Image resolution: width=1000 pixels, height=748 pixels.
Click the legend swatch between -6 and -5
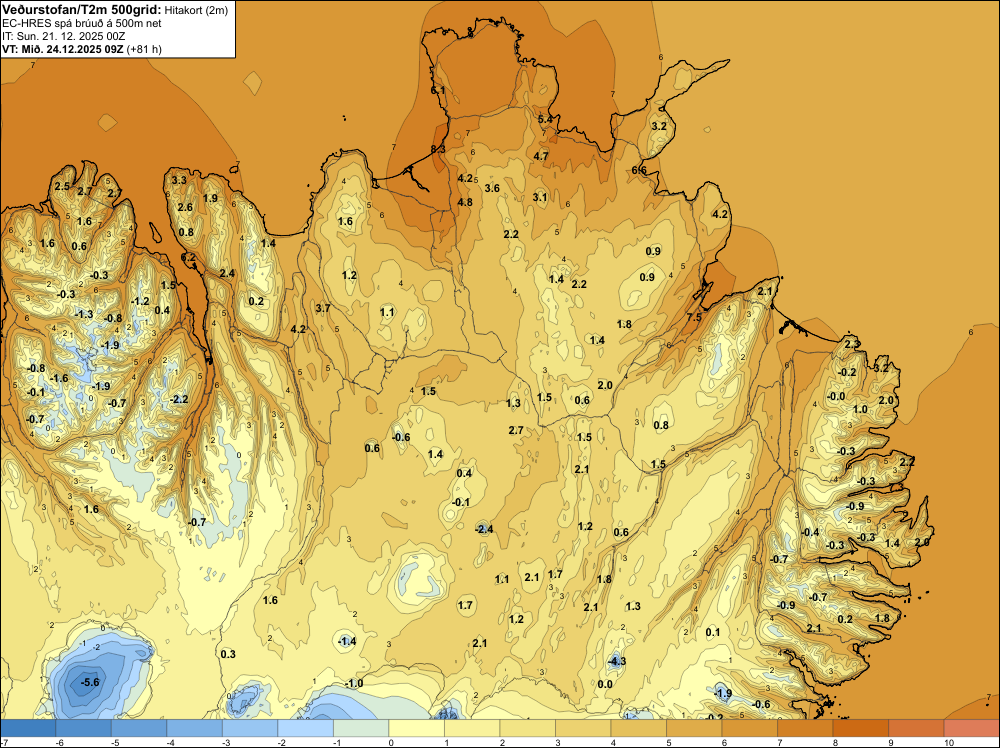click(x=84, y=728)
